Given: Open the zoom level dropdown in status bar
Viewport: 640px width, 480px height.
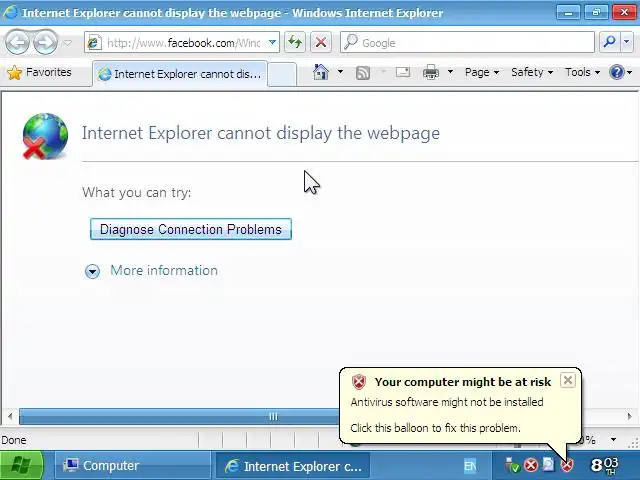Looking at the screenshot, I should pyautogui.click(x=613, y=440).
